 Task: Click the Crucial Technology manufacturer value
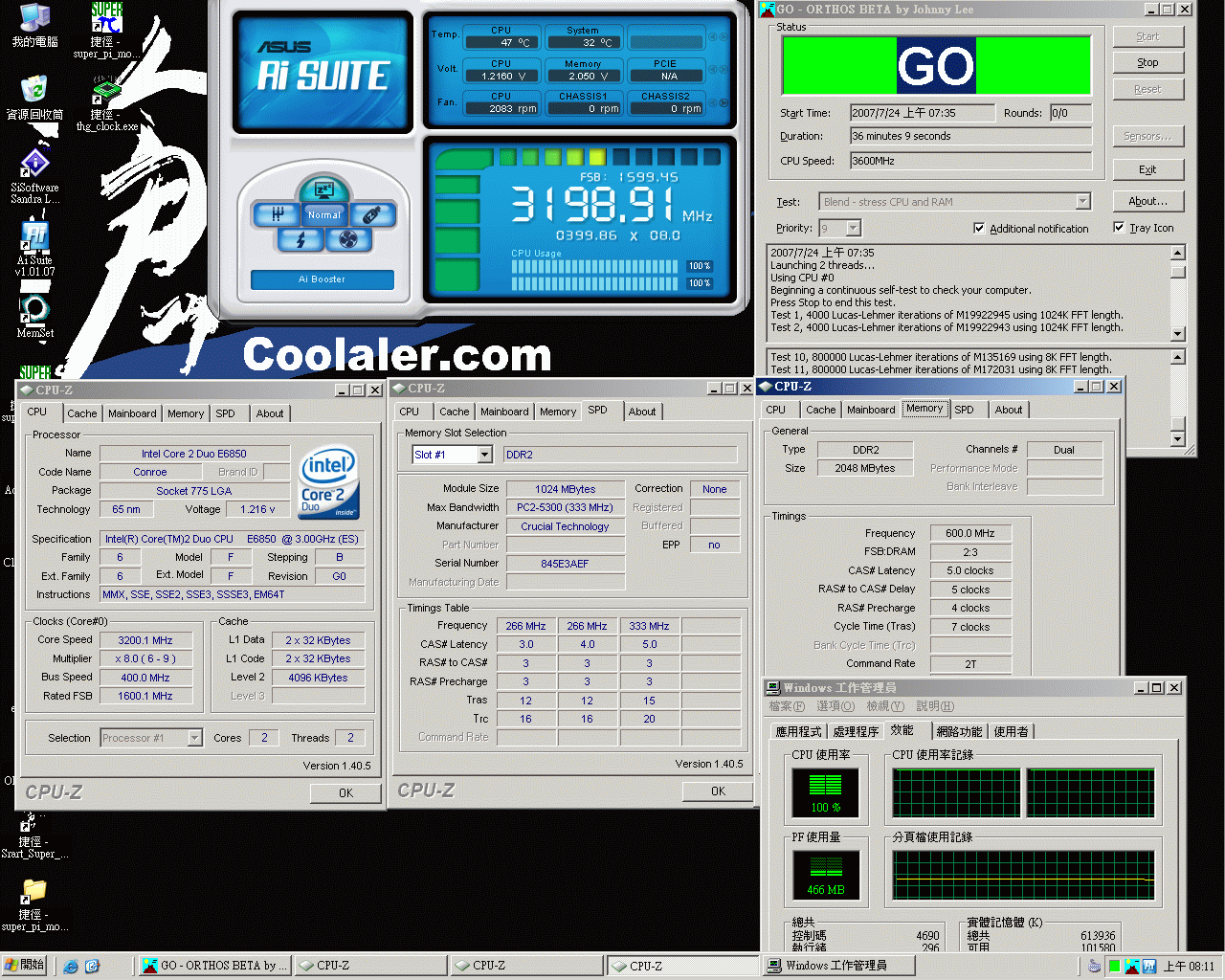pyautogui.click(x=565, y=526)
